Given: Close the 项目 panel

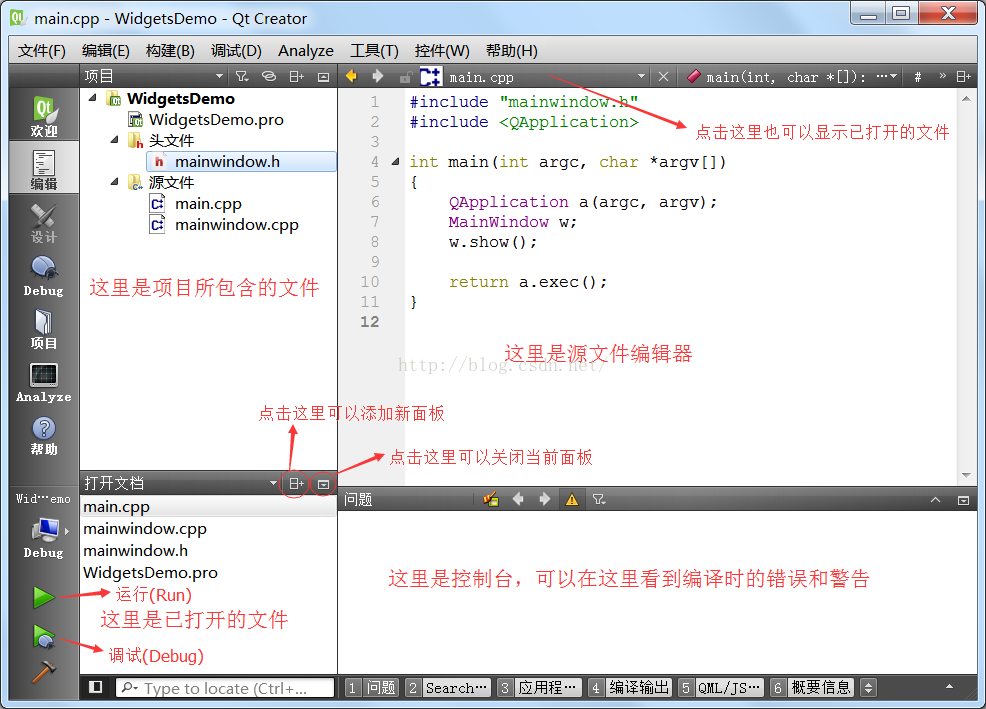Looking at the screenshot, I should (x=323, y=77).
